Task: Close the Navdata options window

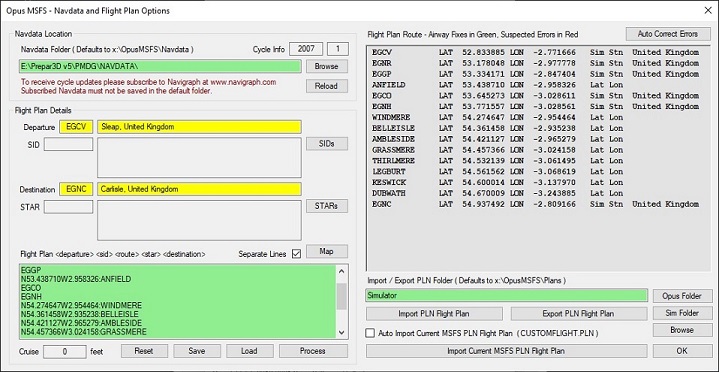Action: click(708, 10)
